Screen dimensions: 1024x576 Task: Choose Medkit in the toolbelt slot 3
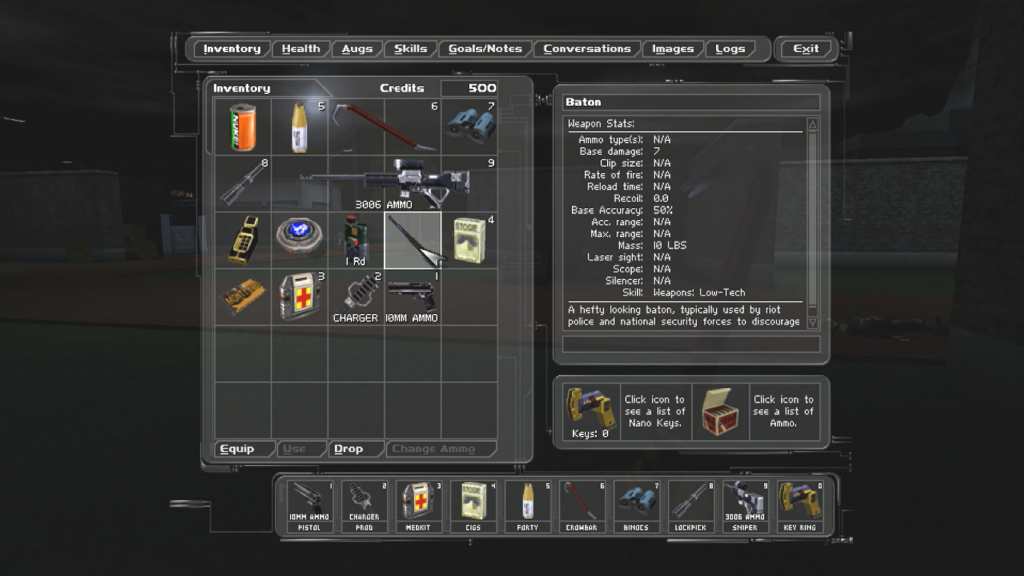coord(418,507)
